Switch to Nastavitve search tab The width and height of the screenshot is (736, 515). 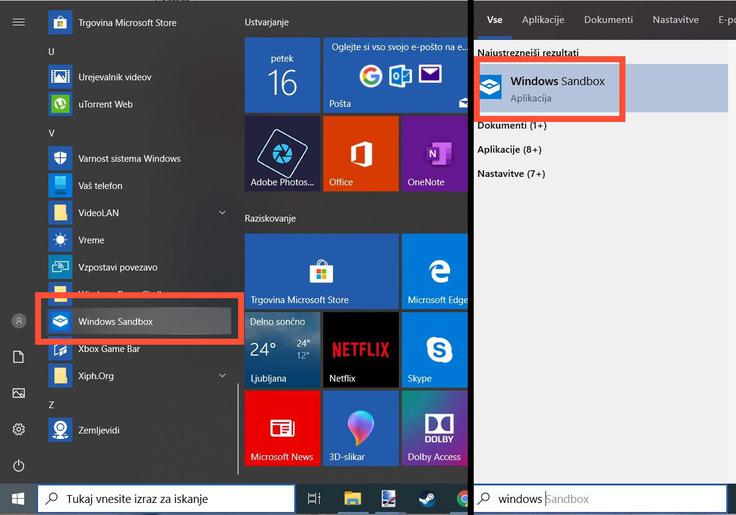(675, 20)
